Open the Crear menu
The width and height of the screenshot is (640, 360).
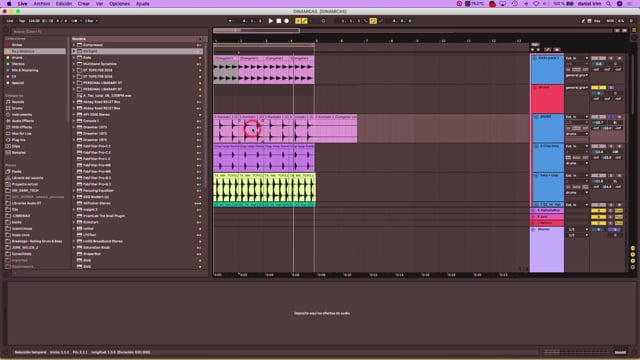pyautogui.click(x=84, y=4)
